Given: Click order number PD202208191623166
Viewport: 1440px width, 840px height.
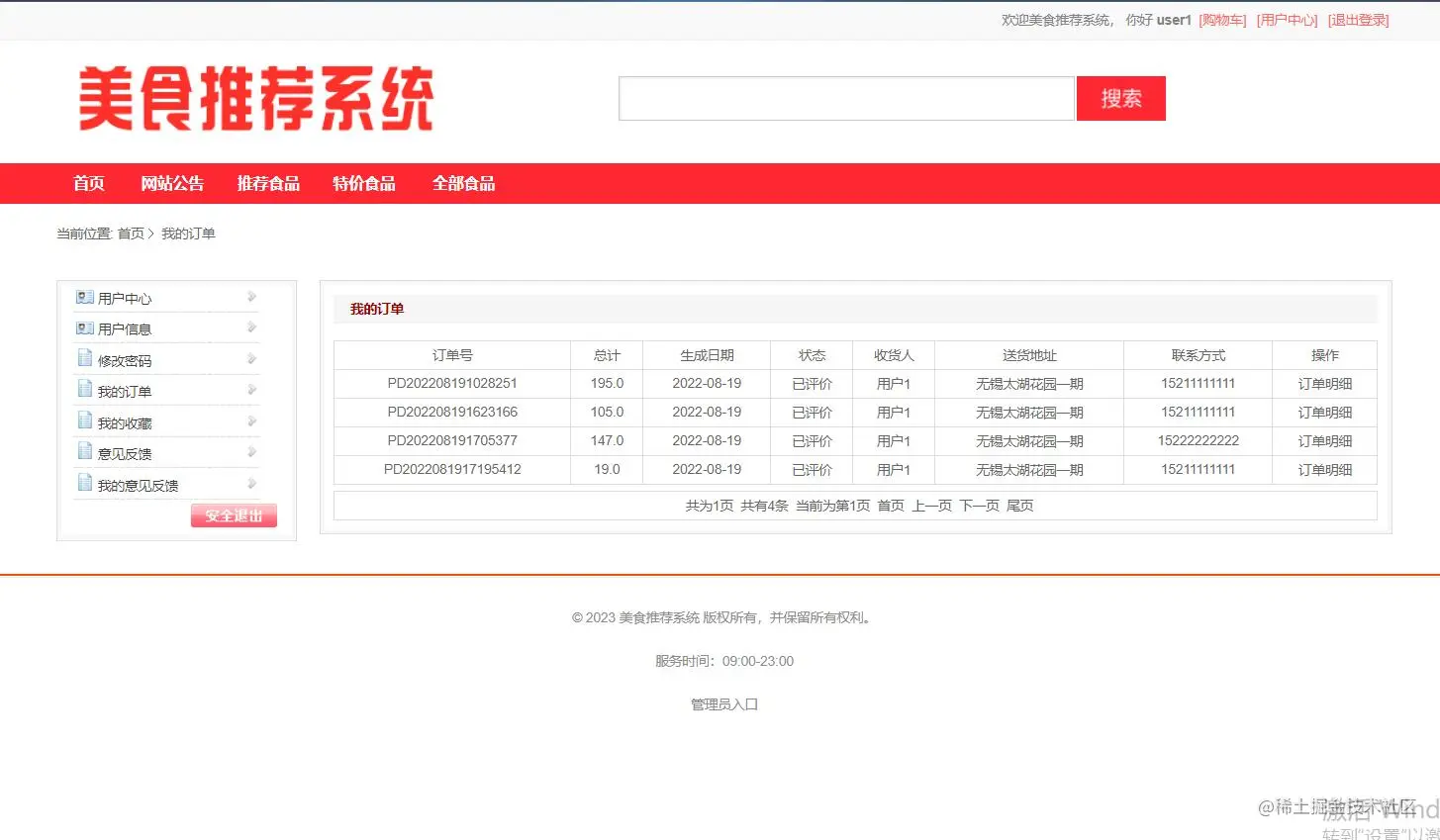Looking at the screenshot, I should (x=452, y=412).
